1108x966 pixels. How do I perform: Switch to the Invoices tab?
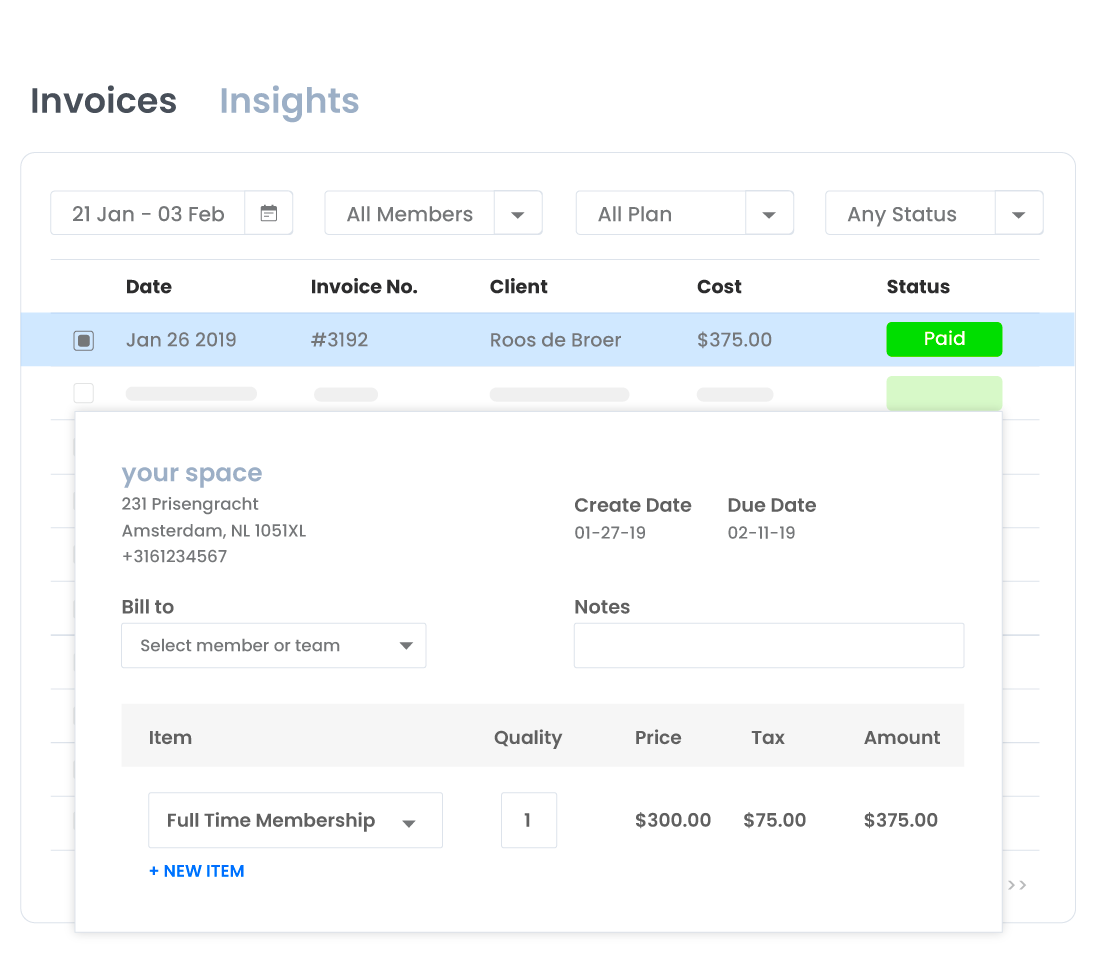[103, 101]
